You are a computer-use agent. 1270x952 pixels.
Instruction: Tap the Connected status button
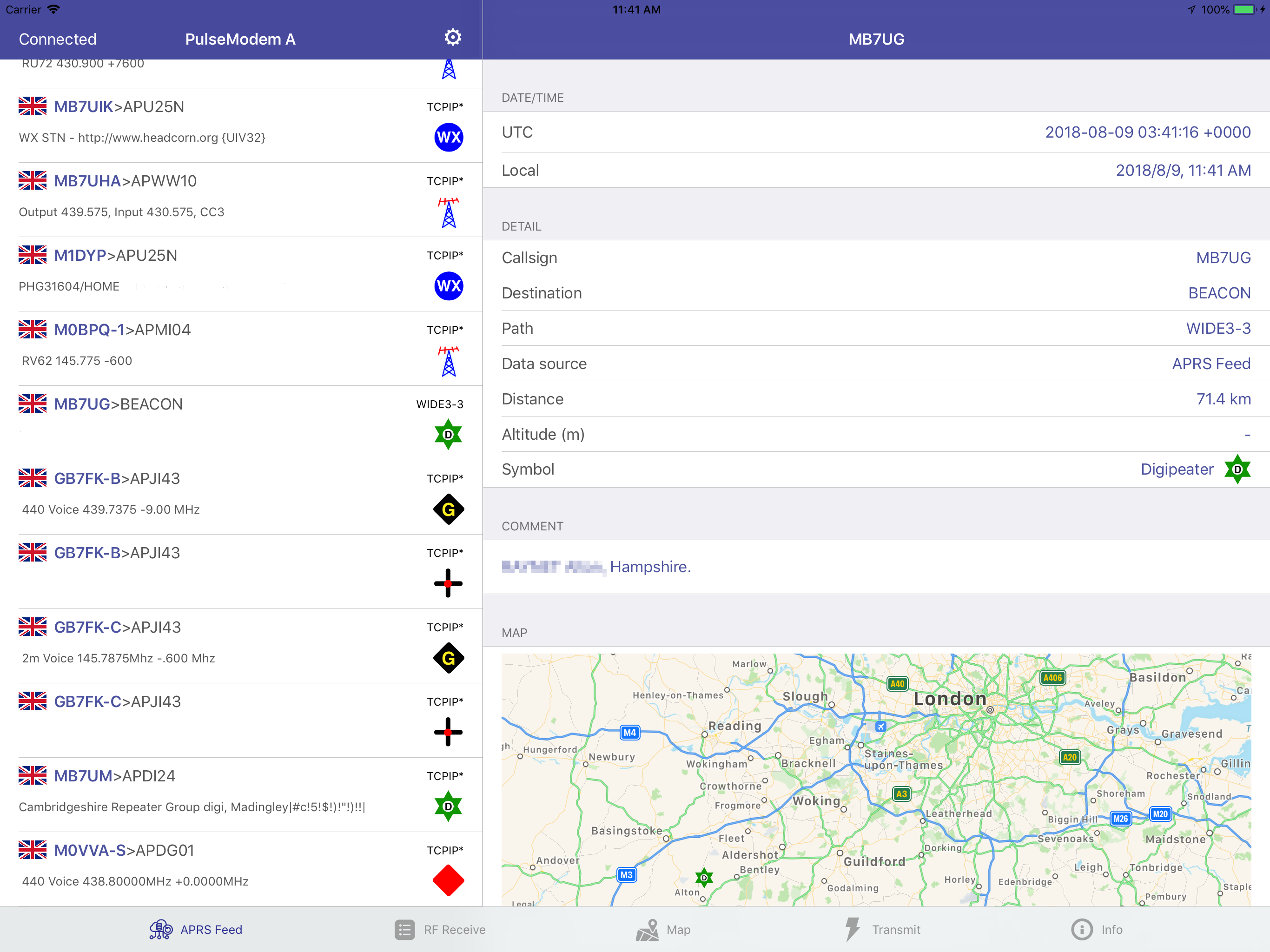[x=58, y=39]
